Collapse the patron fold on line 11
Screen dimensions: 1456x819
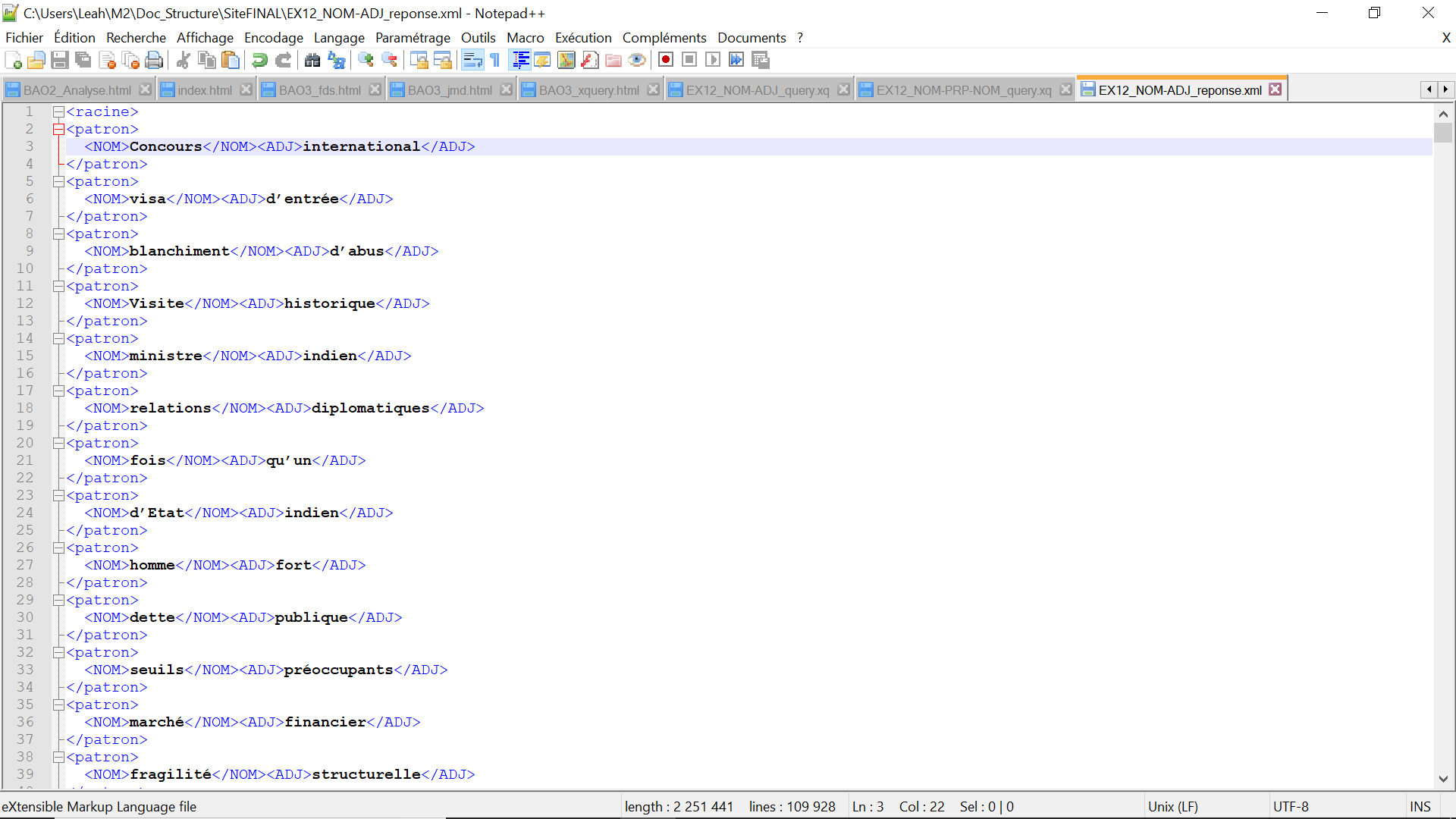tap(58, 287)
